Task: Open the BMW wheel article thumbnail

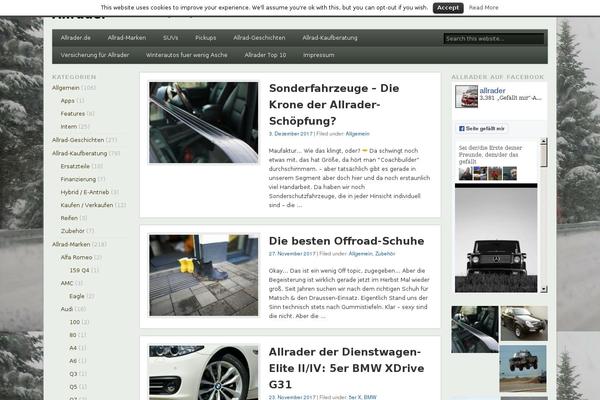Action: (x=204, y=372)
